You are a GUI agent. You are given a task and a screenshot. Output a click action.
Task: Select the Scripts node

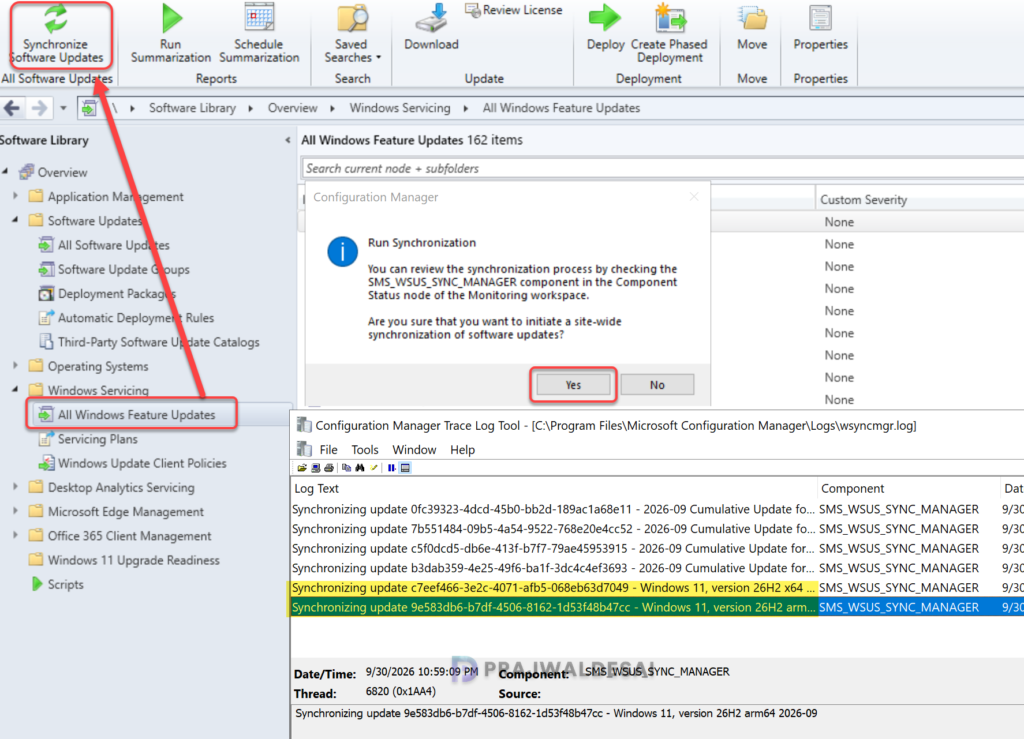pyautogui.click(x=65, y=584)
